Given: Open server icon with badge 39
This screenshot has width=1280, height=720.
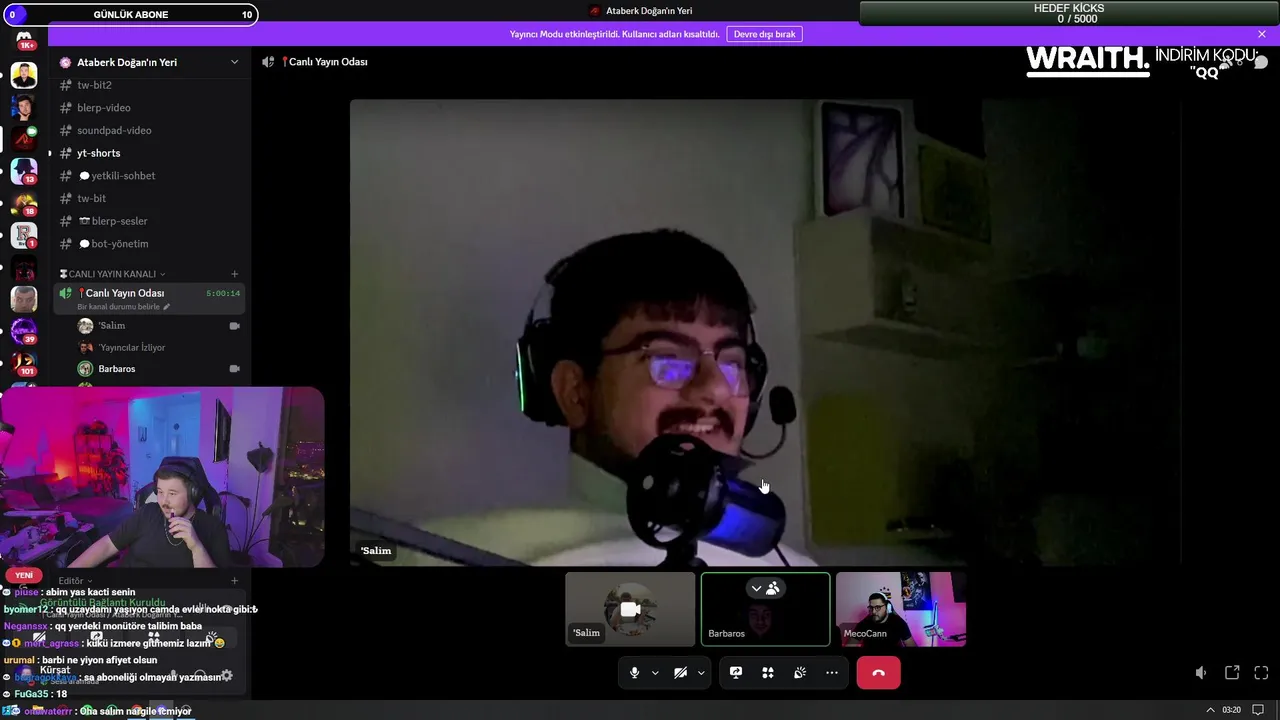Looking at the screenshot, I should [24, 331].
